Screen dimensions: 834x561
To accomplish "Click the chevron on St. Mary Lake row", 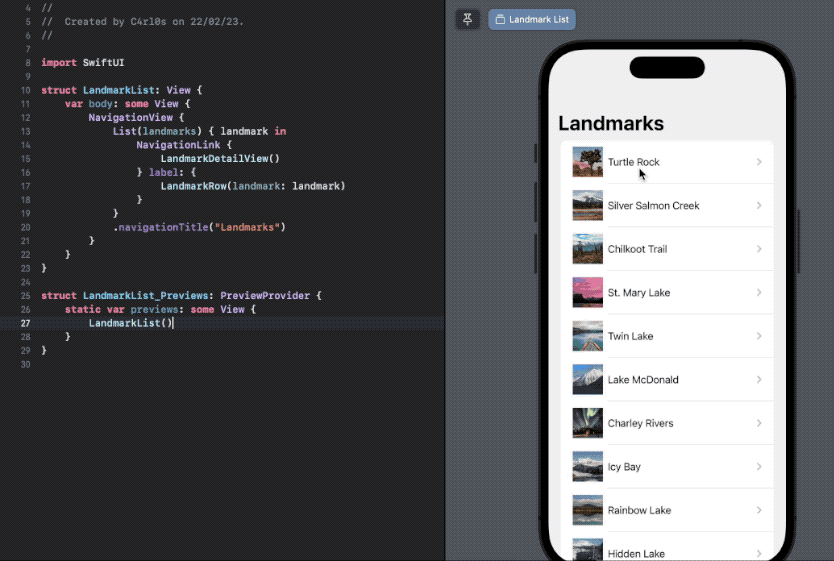I will tap(759, 293).
